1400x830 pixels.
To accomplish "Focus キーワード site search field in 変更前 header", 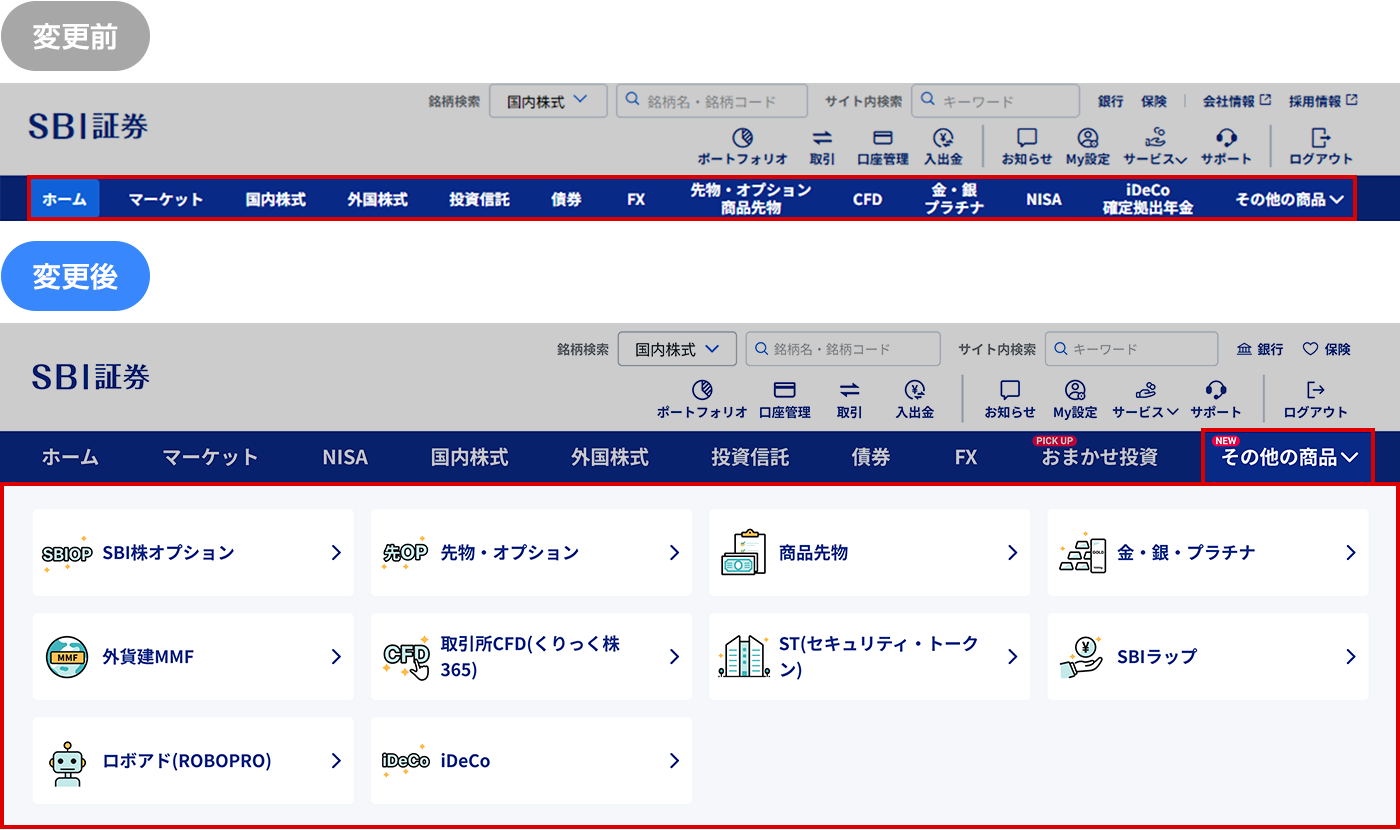I will tap(995, 101).
